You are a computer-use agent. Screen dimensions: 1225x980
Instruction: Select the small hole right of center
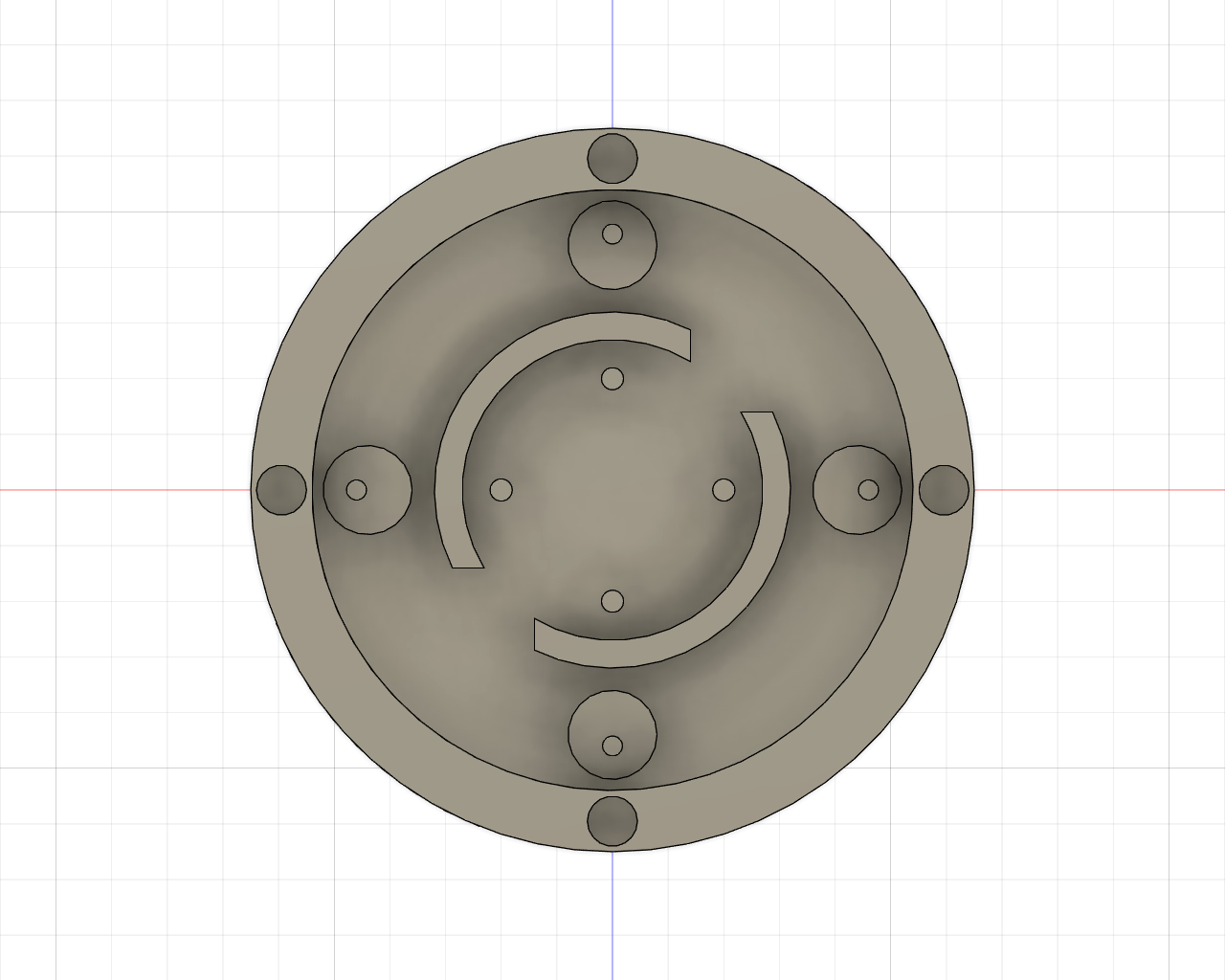[x=724, y=491]
